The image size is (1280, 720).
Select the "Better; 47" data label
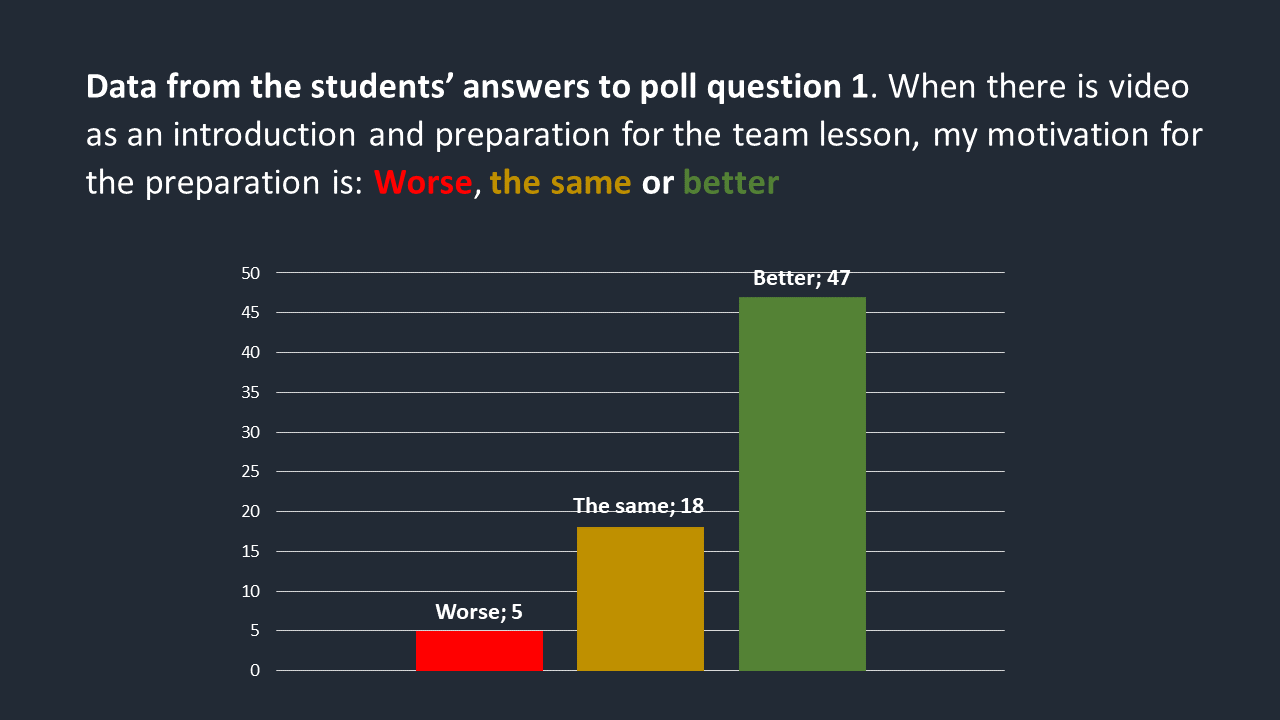[801, 278]
